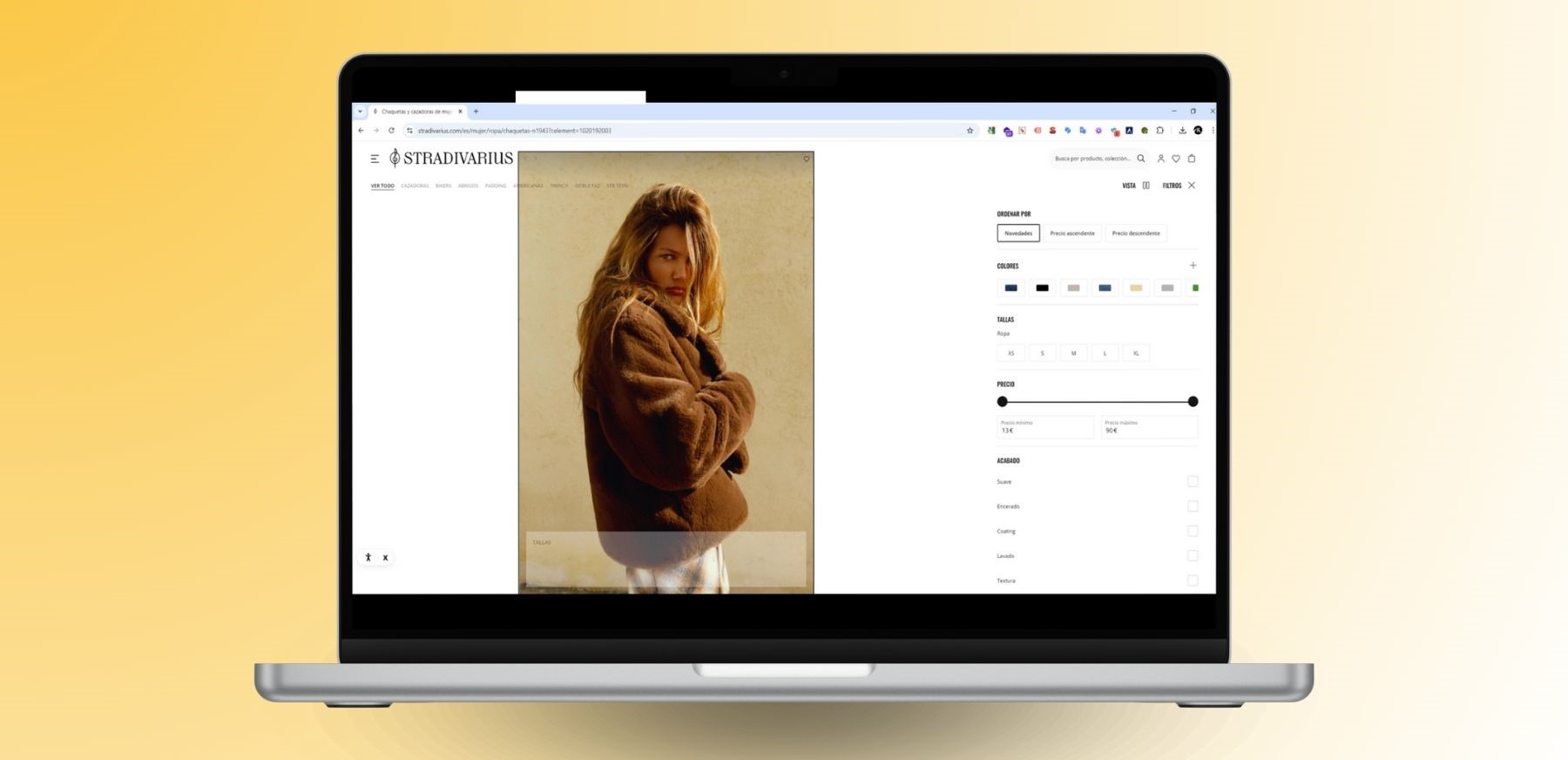Go forward with browser forward arrow

(376, 131)
